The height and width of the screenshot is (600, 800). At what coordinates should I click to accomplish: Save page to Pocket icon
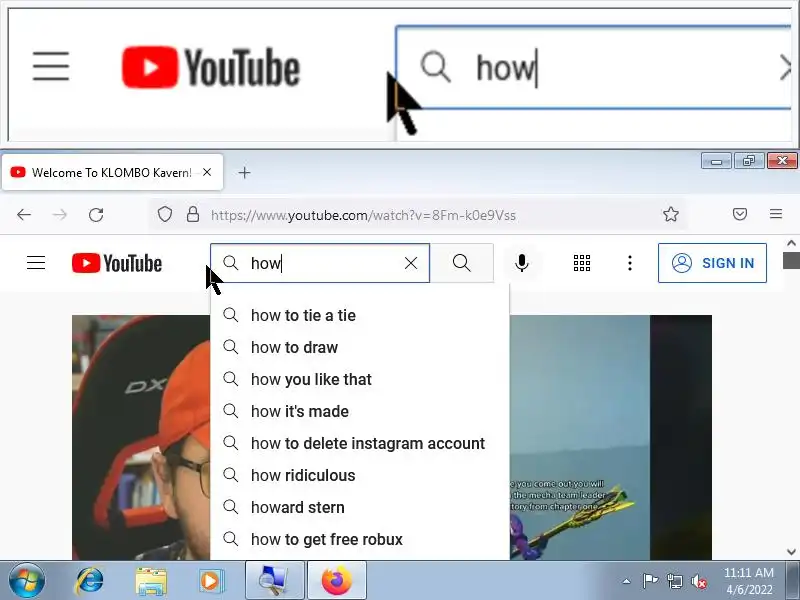740,214
